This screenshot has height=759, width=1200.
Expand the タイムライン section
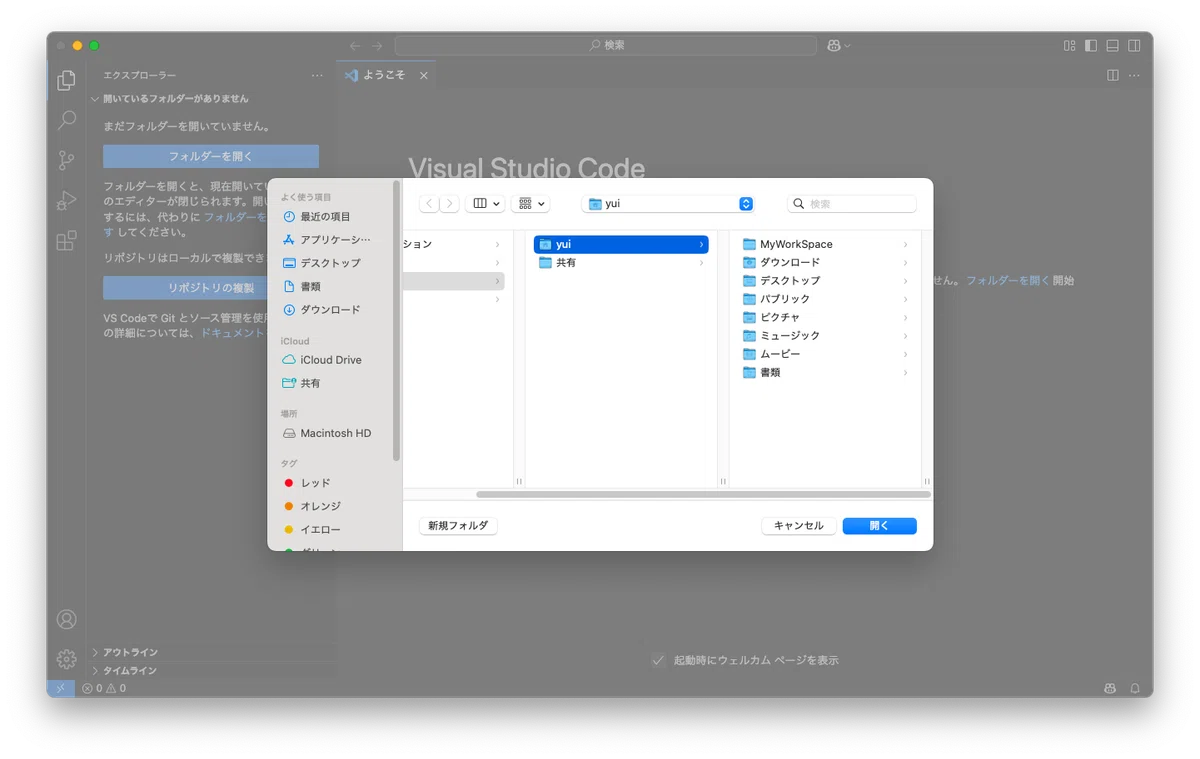click(x=130, y=670)
